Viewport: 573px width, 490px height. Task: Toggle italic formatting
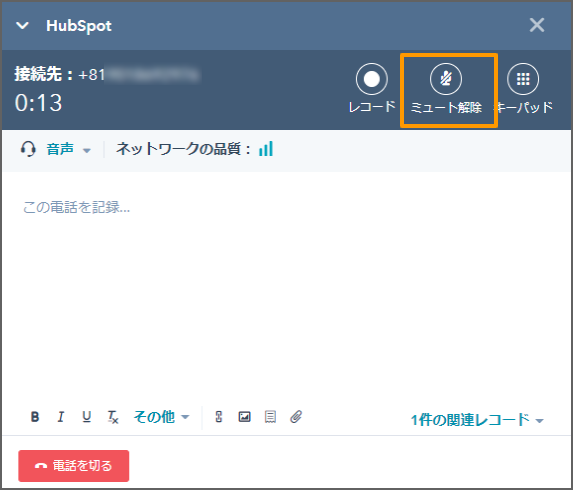click(x=61, y=417)
